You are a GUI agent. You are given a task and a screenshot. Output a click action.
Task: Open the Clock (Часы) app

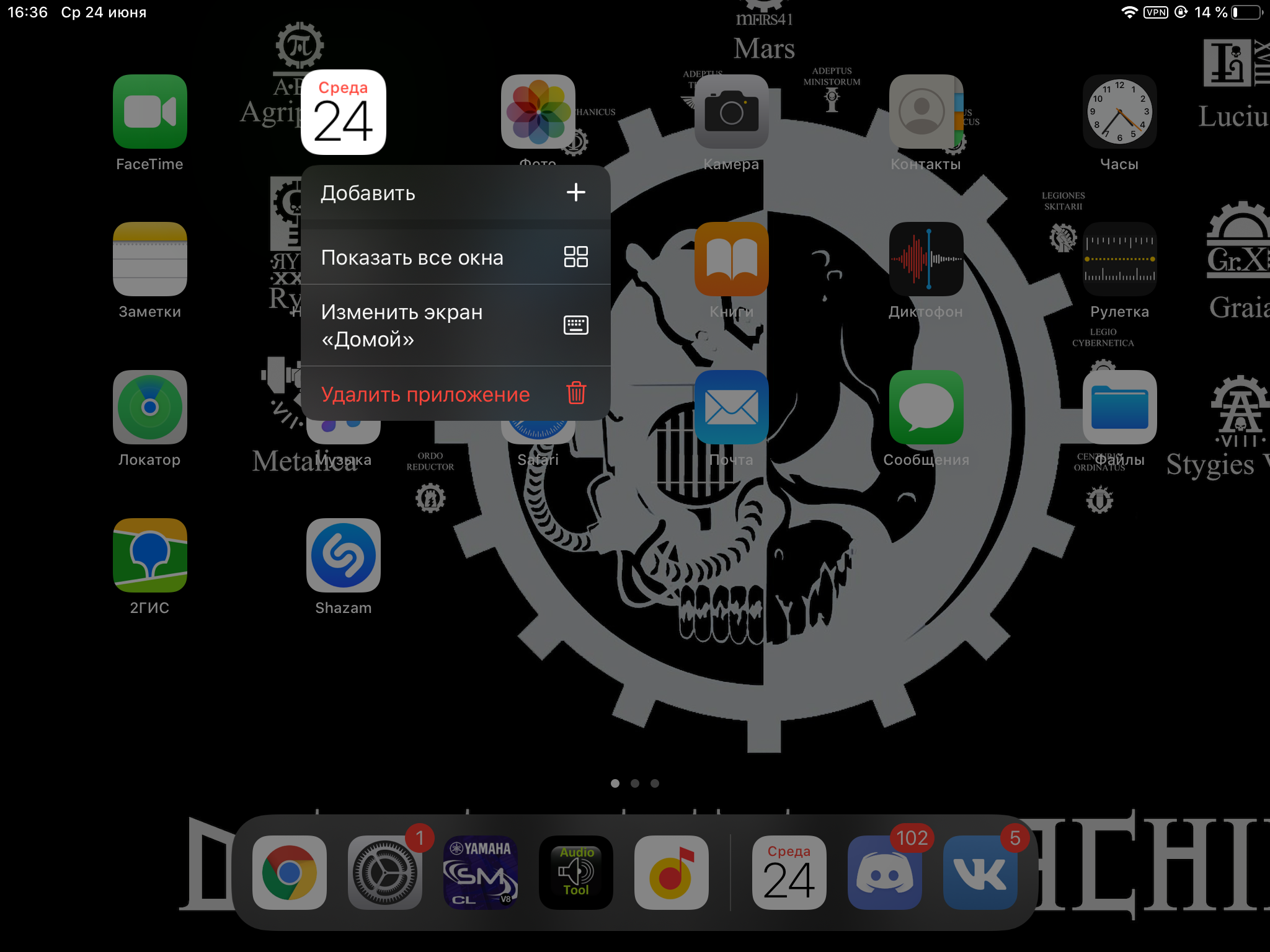point(1119,112)
